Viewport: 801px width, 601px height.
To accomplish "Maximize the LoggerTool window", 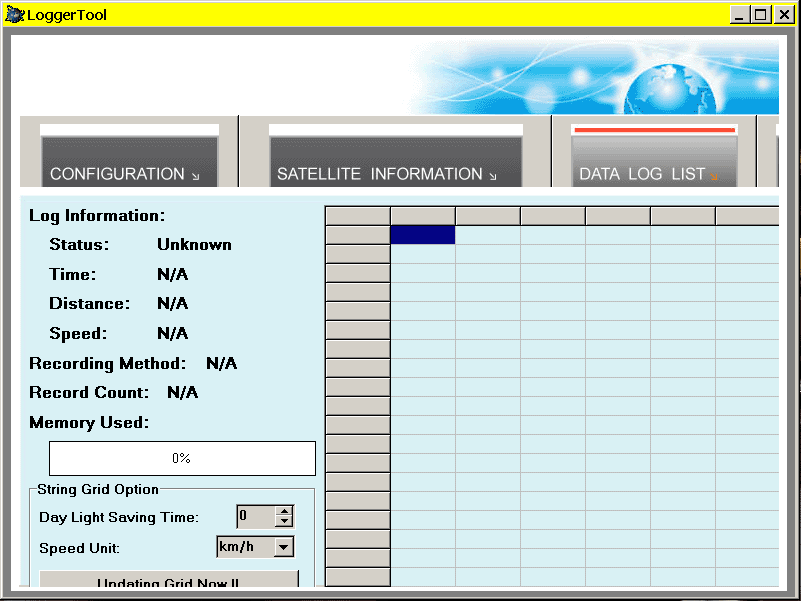I will [x=760, y=15].
